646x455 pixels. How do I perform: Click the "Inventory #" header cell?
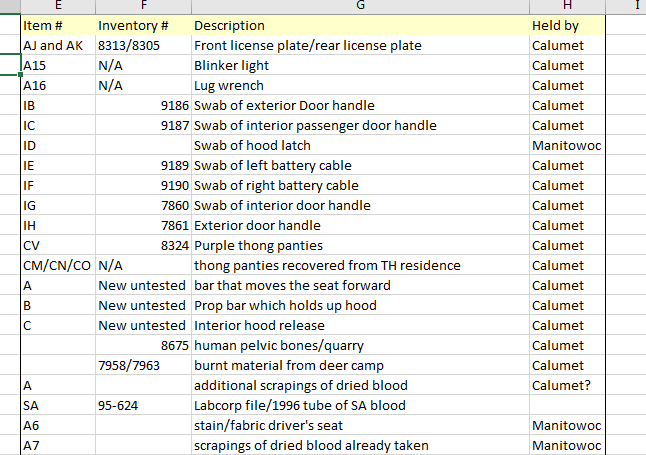133,25
